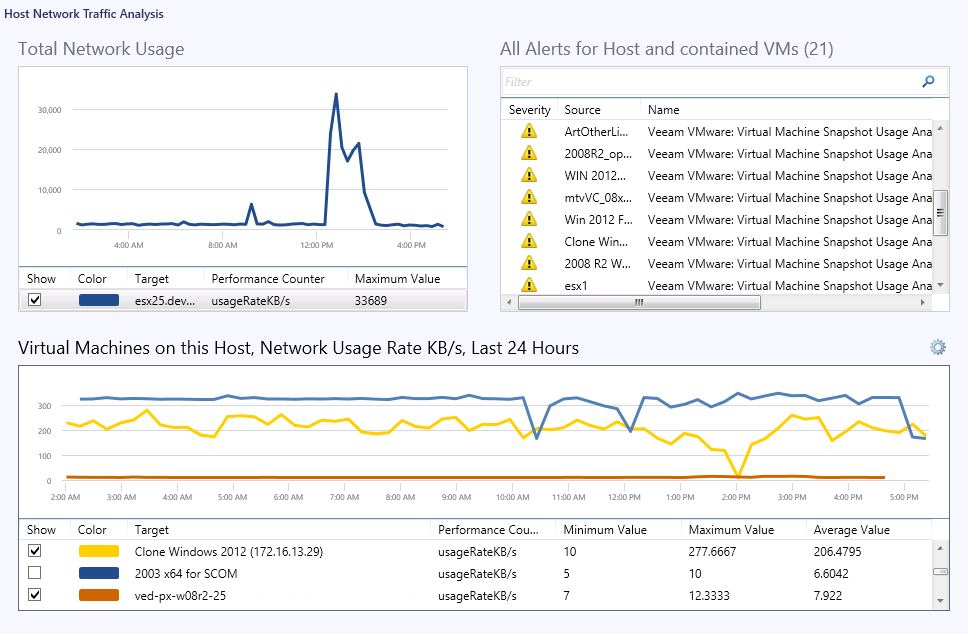Viewport: 968px width, 634px height.
Task: Uncheck Show for esx25 host series
Action: coord(35,300)
